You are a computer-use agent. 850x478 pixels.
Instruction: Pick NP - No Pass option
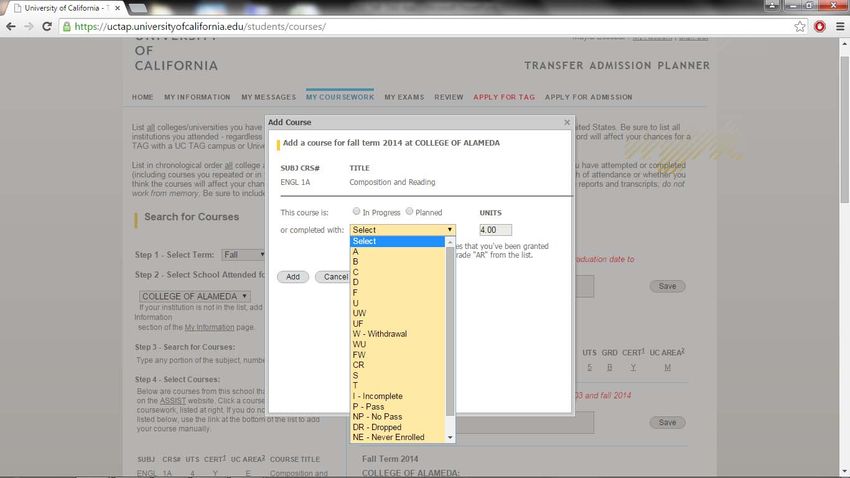pos(397,417)
